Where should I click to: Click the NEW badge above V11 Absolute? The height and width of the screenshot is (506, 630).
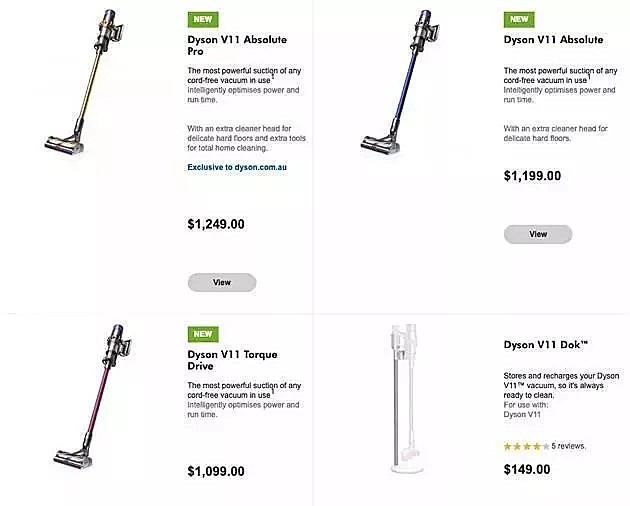(x=519, y=19)
